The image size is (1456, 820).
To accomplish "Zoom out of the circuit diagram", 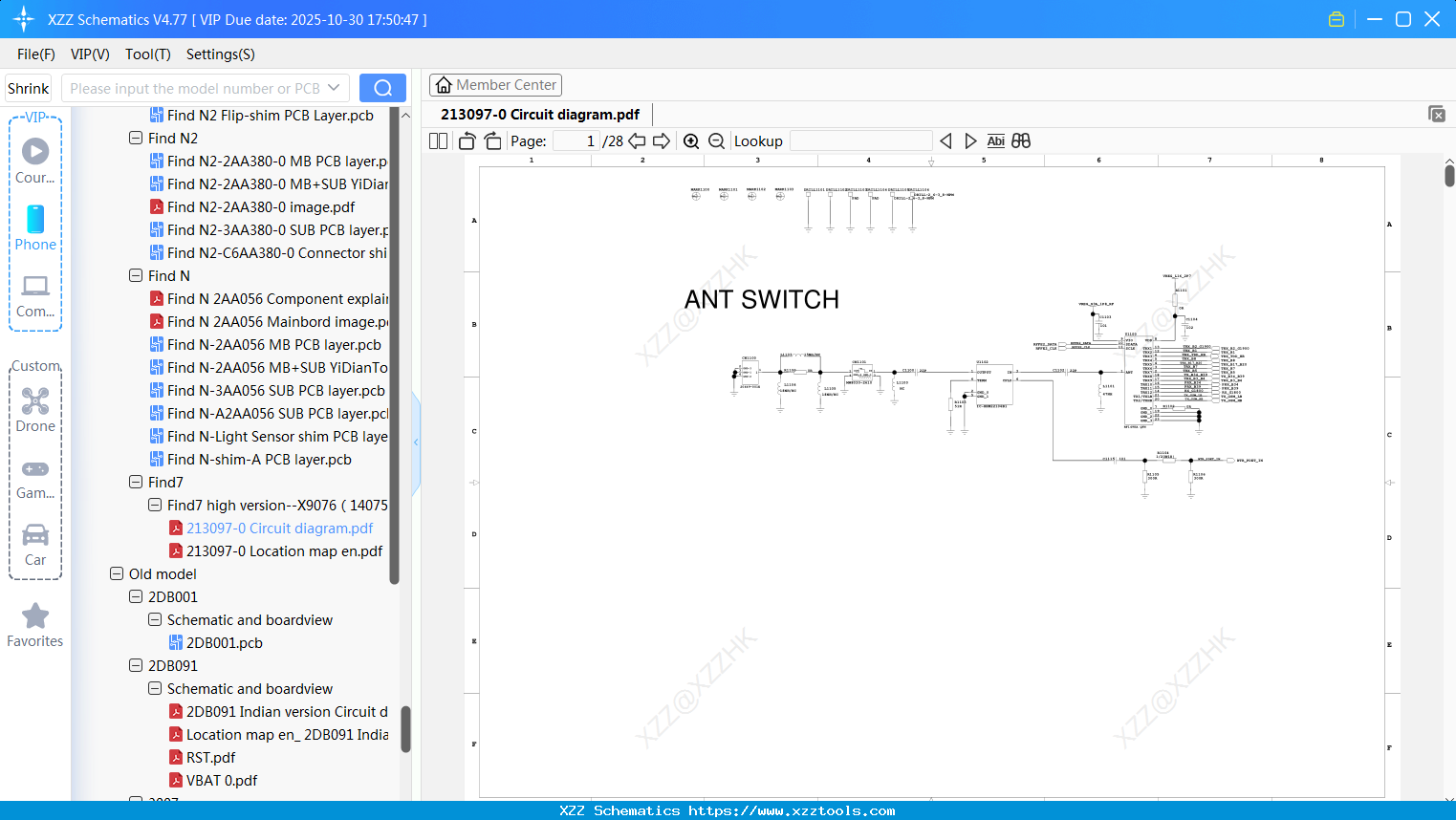I will pos(716,140).
